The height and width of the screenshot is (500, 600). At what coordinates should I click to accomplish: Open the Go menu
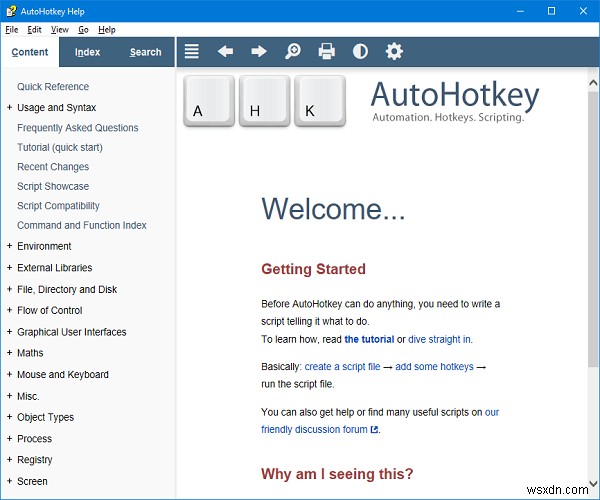click(83, 29)
